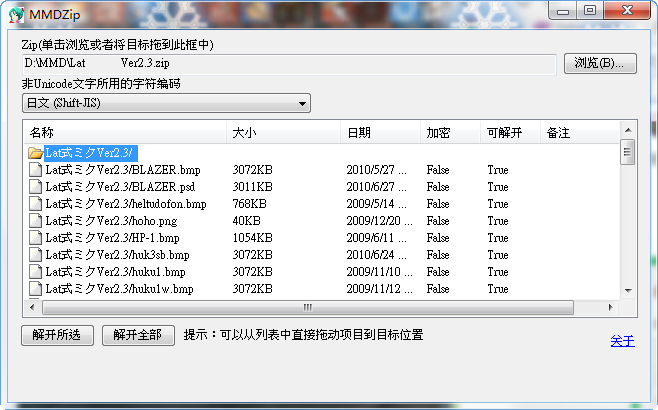Select the Lat式ミクVer2.3/huku1w.bmp file name
Image resolution: width=658 pixels, height=410 pixels.
120,289
